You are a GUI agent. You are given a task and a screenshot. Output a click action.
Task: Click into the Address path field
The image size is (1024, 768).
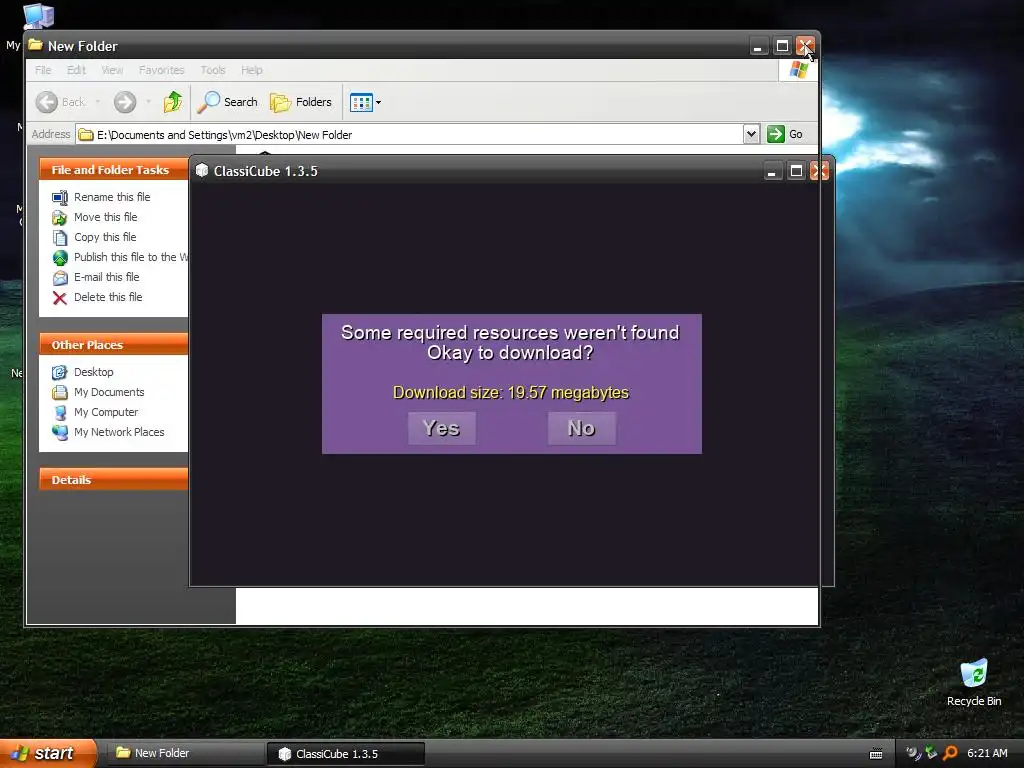tap(409, 135)
